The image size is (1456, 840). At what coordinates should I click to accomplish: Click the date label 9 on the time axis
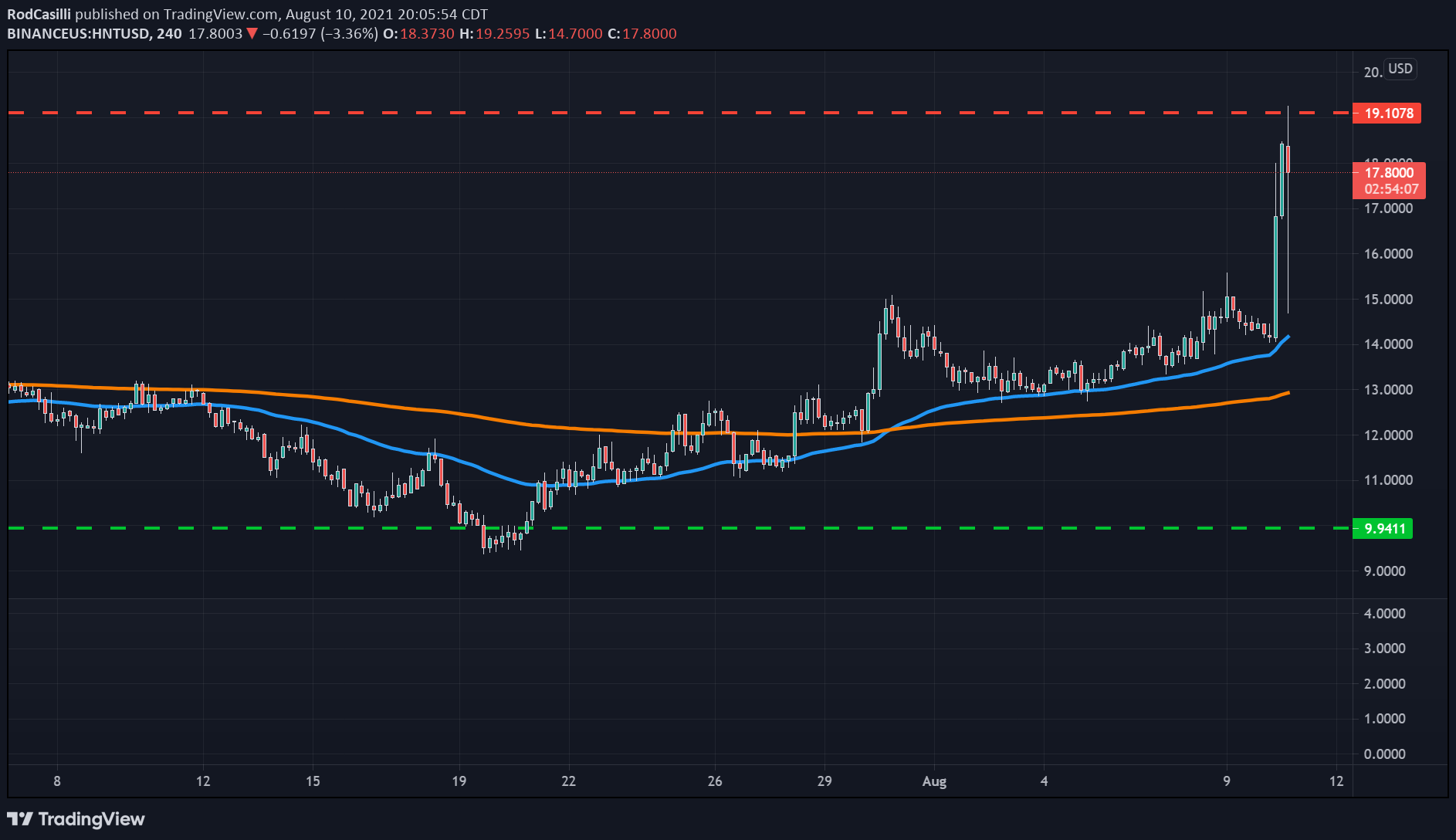1227,781
